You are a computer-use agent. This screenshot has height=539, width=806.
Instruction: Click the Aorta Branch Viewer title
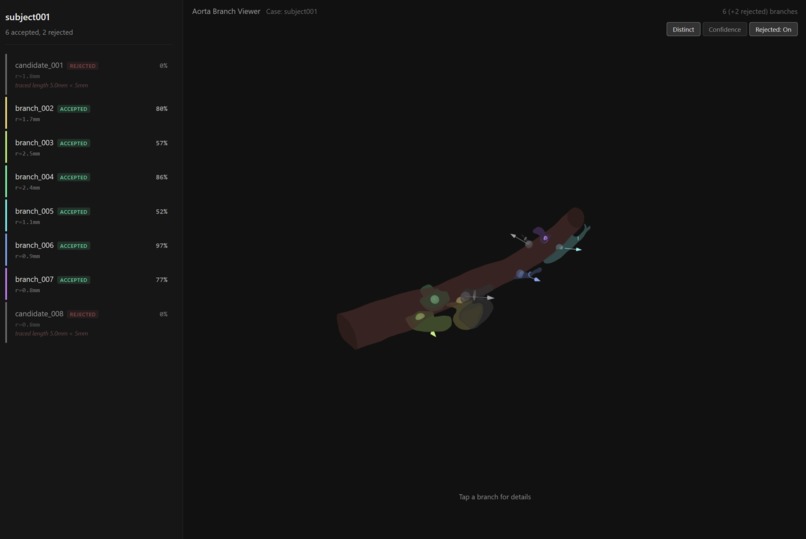226,11
